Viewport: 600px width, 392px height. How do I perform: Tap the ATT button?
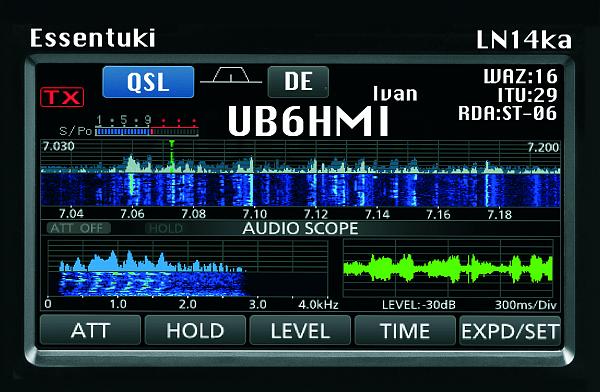[x=90, y=330]
